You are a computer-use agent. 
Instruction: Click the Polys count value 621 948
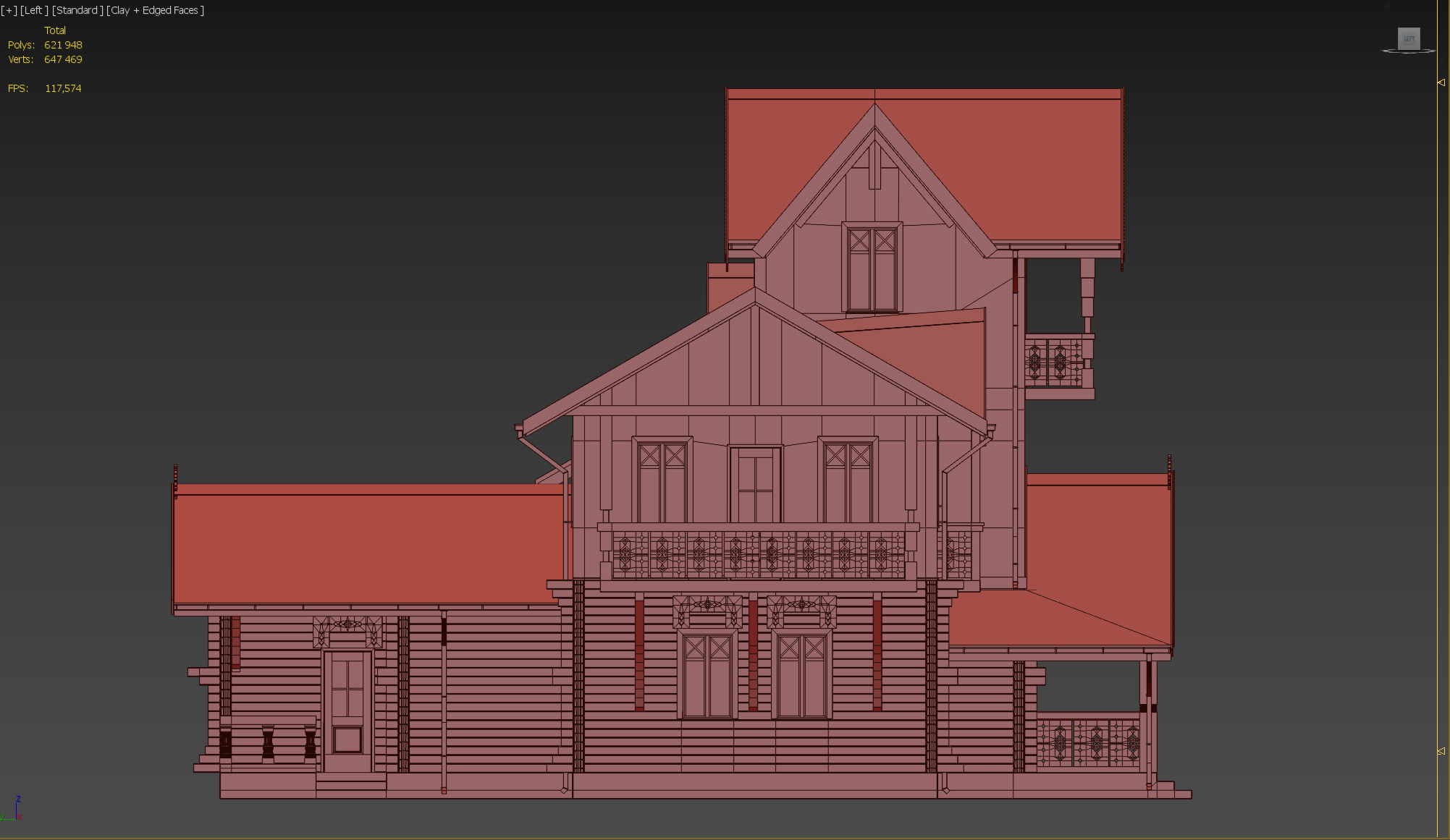point(63,45)
